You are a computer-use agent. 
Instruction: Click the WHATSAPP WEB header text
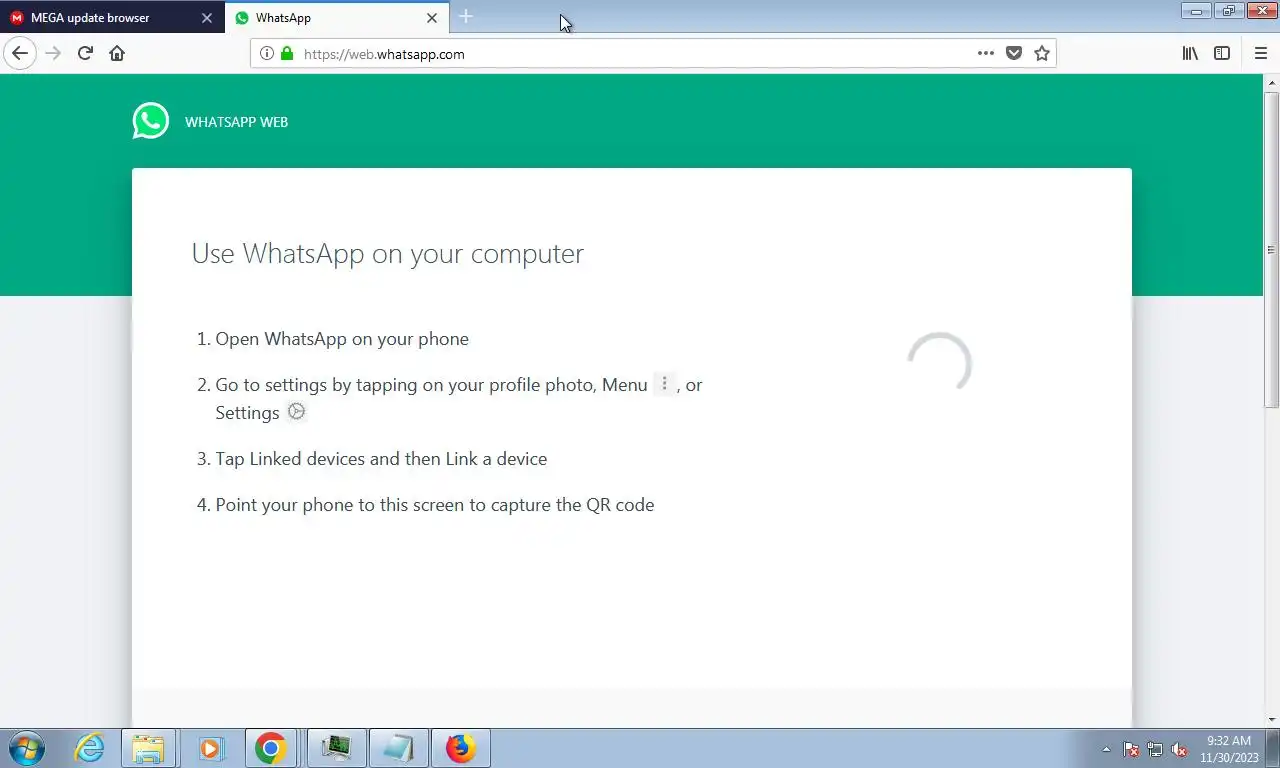236,122
